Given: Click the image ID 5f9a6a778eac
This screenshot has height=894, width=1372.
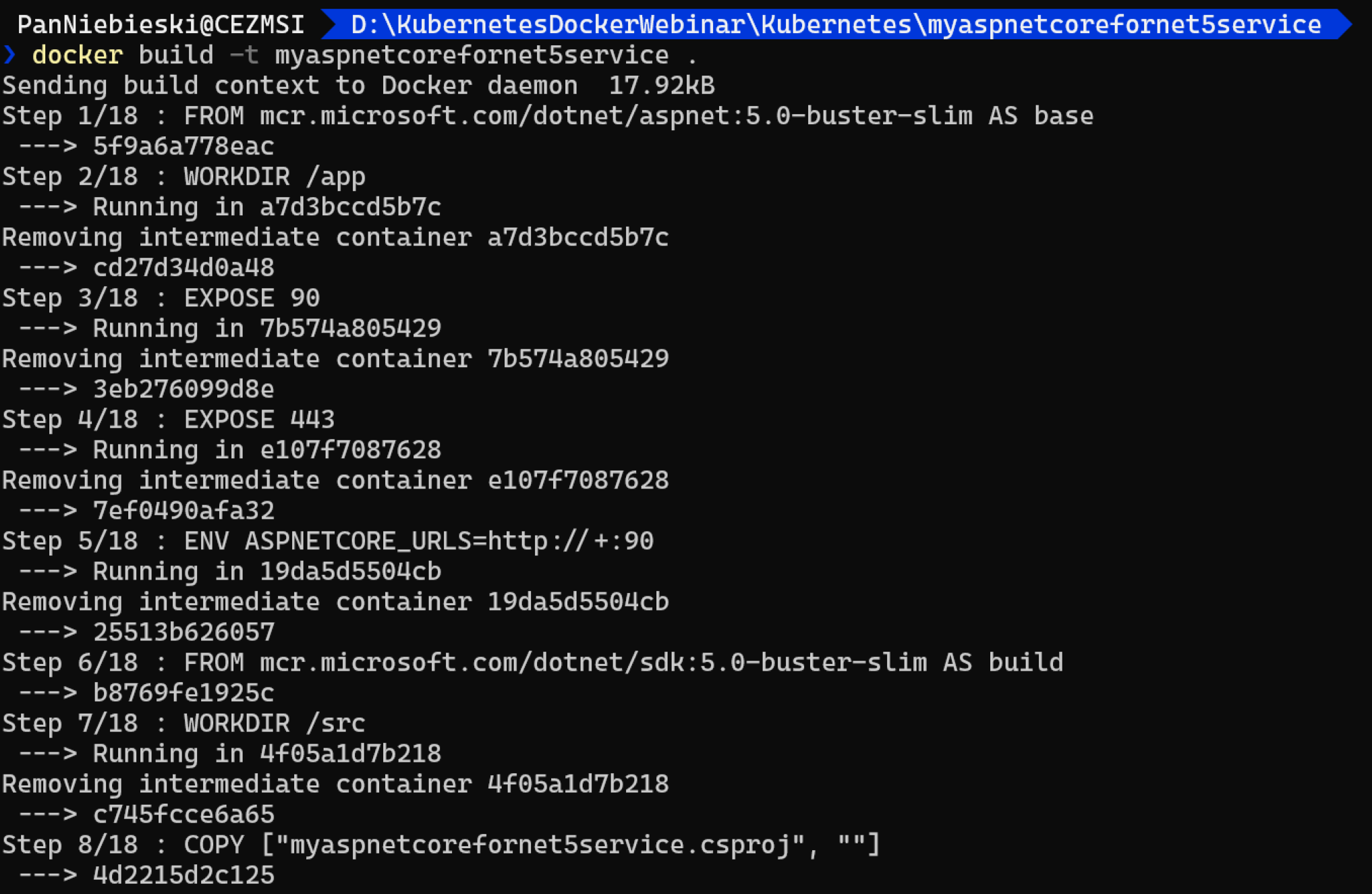Looking at the screenshot, I should point(183,146).
